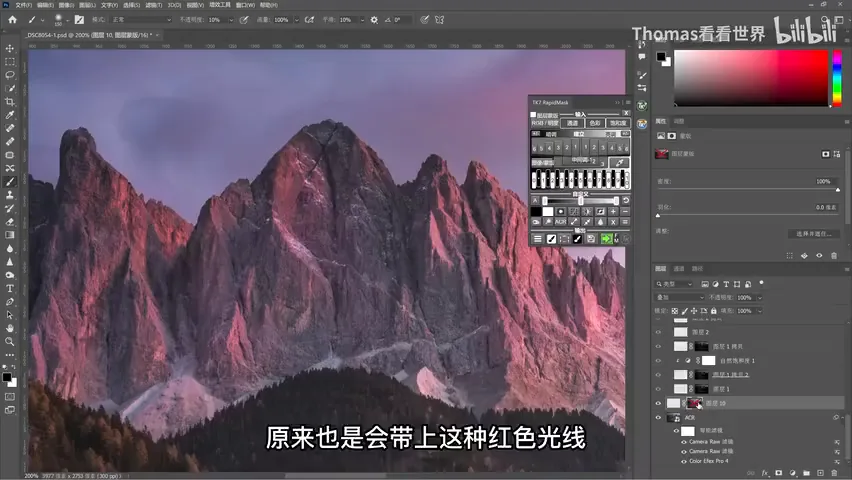The width and height of the screenshot is (852, 480).
Task: Toggle visibility of ACR layer
Action: (x=658, y=417)
